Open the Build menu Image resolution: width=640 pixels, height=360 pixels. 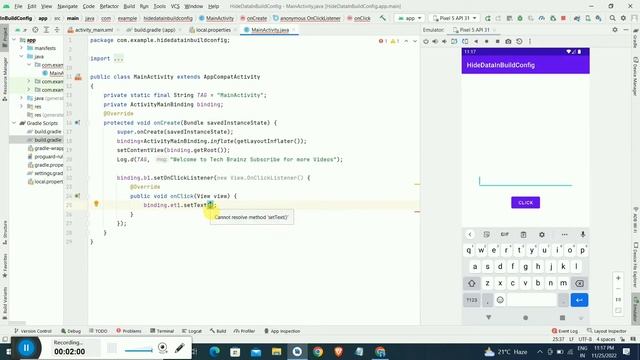click(x=129, y=6)
